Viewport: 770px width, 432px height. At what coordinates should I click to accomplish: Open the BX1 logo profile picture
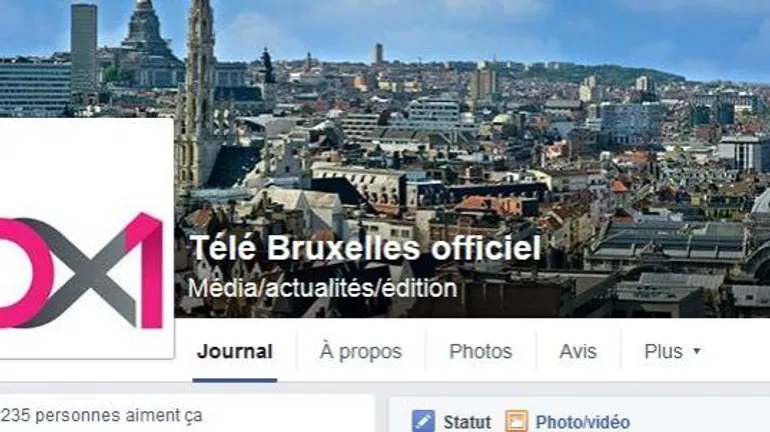coord(86,238)
